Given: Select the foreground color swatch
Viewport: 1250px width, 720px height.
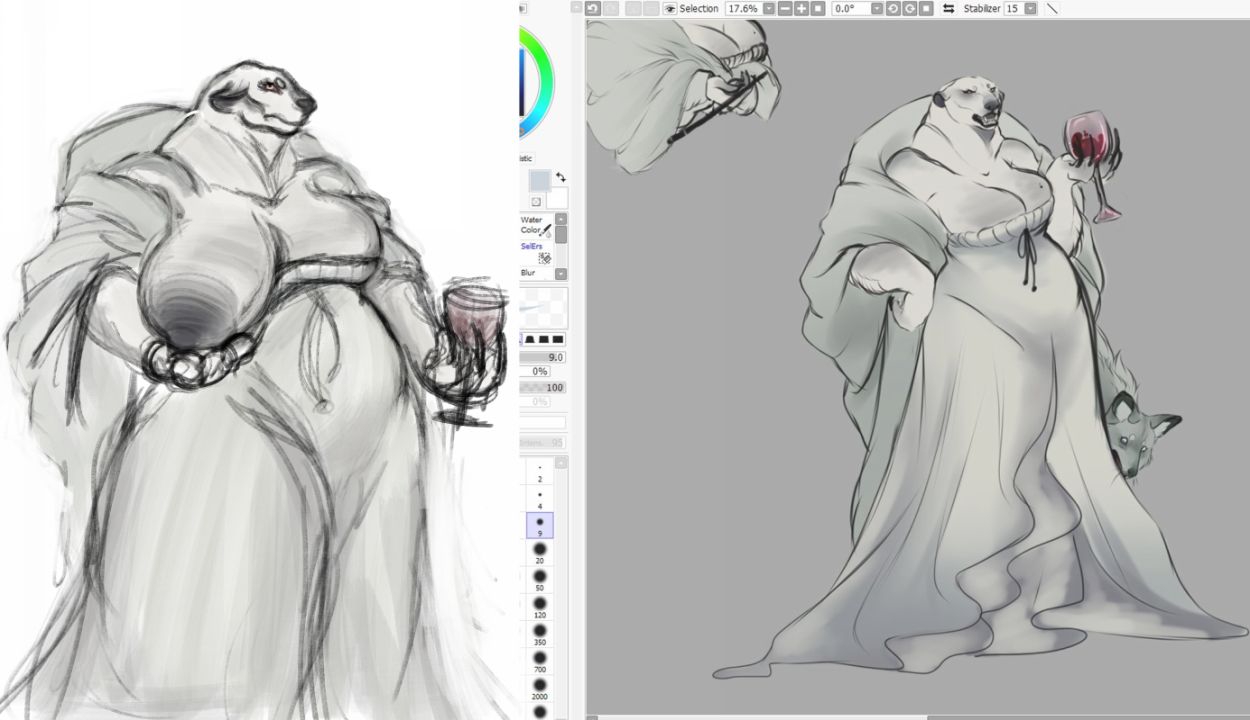Looking at the screenshot, I should [x=539, y=181].
